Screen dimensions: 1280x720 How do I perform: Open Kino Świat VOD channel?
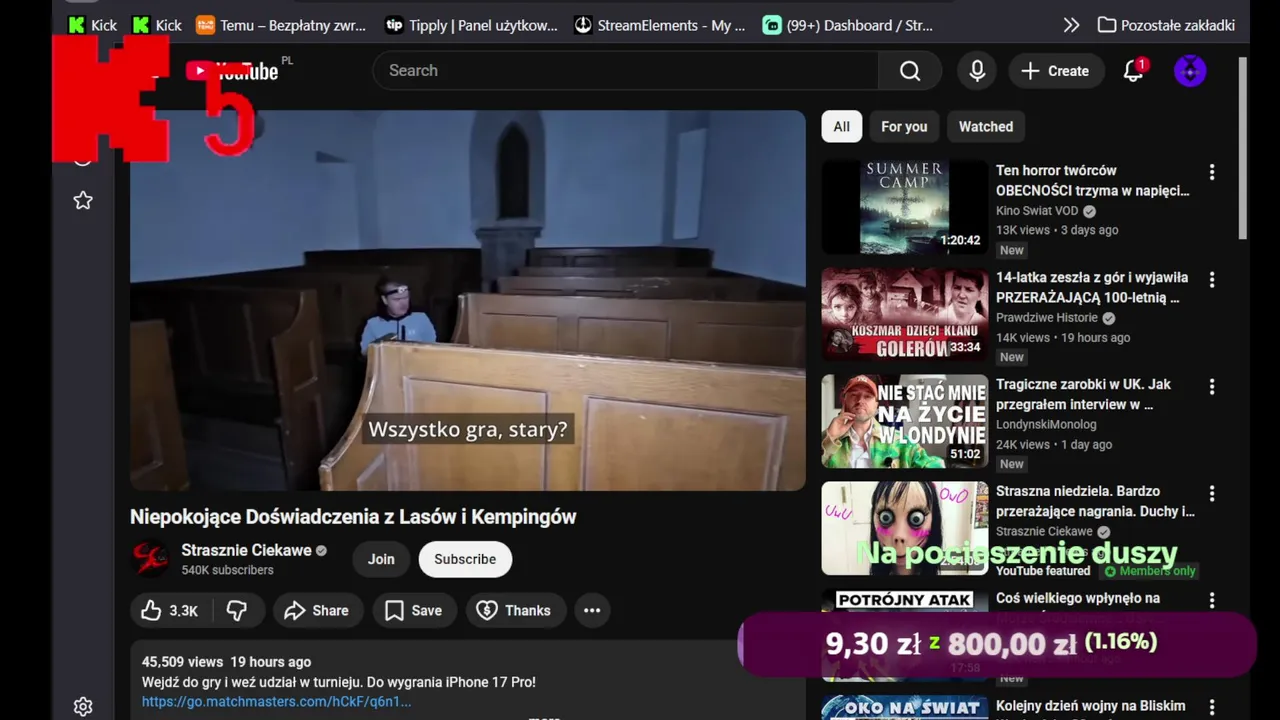[x=1038, y=211]
